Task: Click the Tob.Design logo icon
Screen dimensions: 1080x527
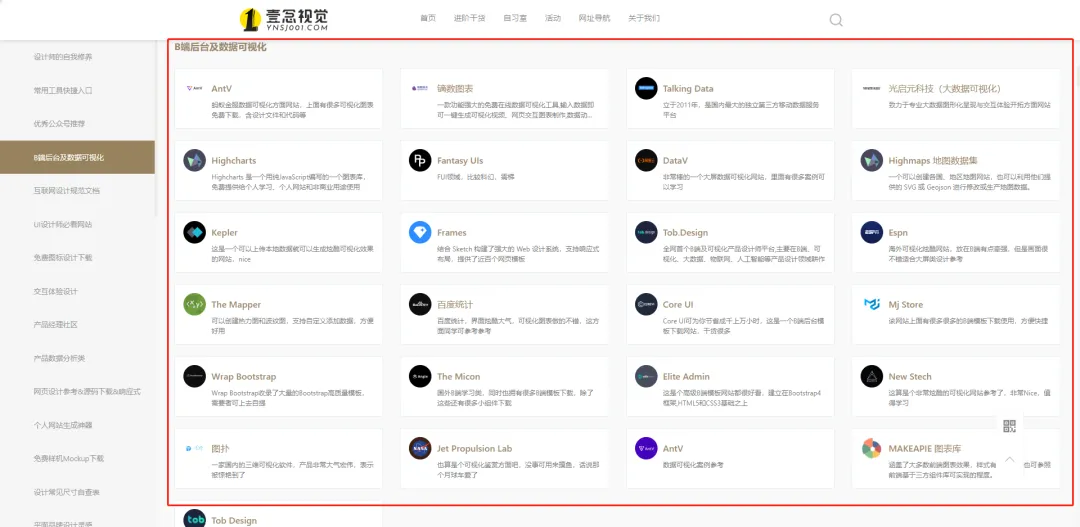Action: point(646,232)
